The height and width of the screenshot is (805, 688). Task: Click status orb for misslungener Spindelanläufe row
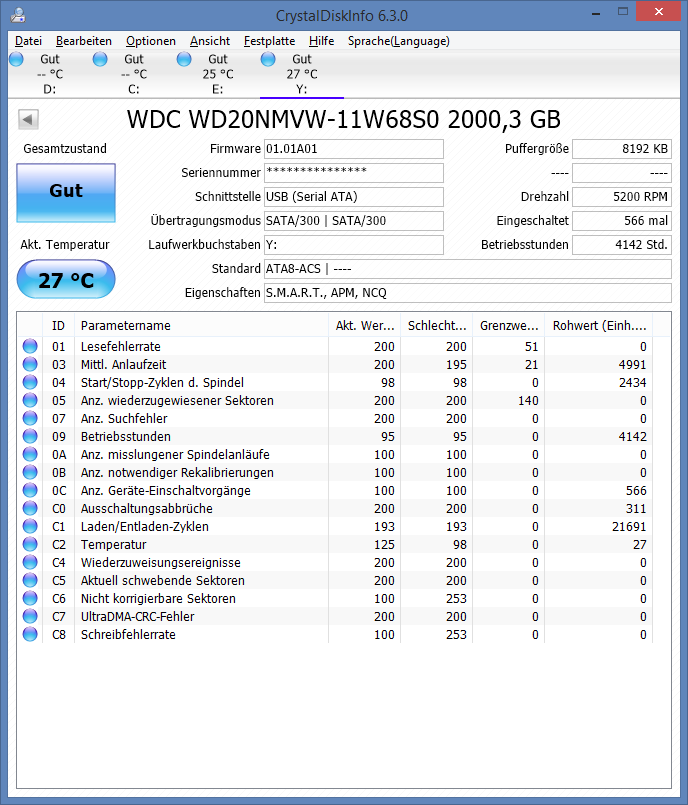click(30, 454)
